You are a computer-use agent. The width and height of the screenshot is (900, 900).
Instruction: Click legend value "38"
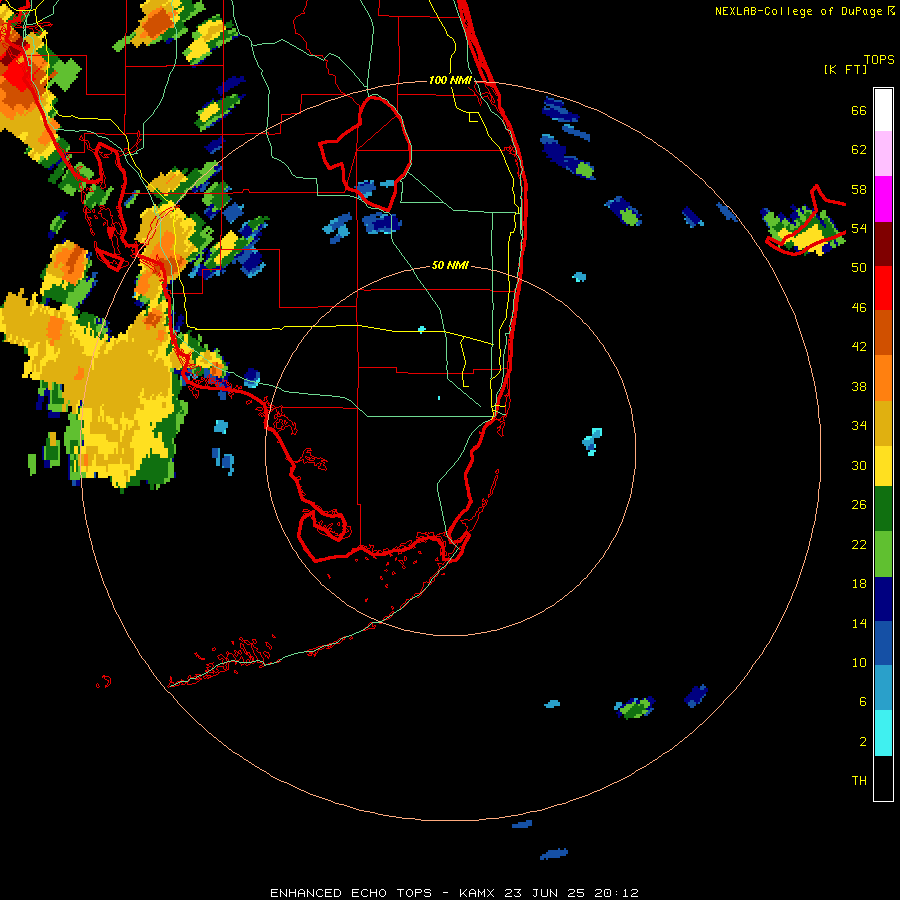(859, 386)
